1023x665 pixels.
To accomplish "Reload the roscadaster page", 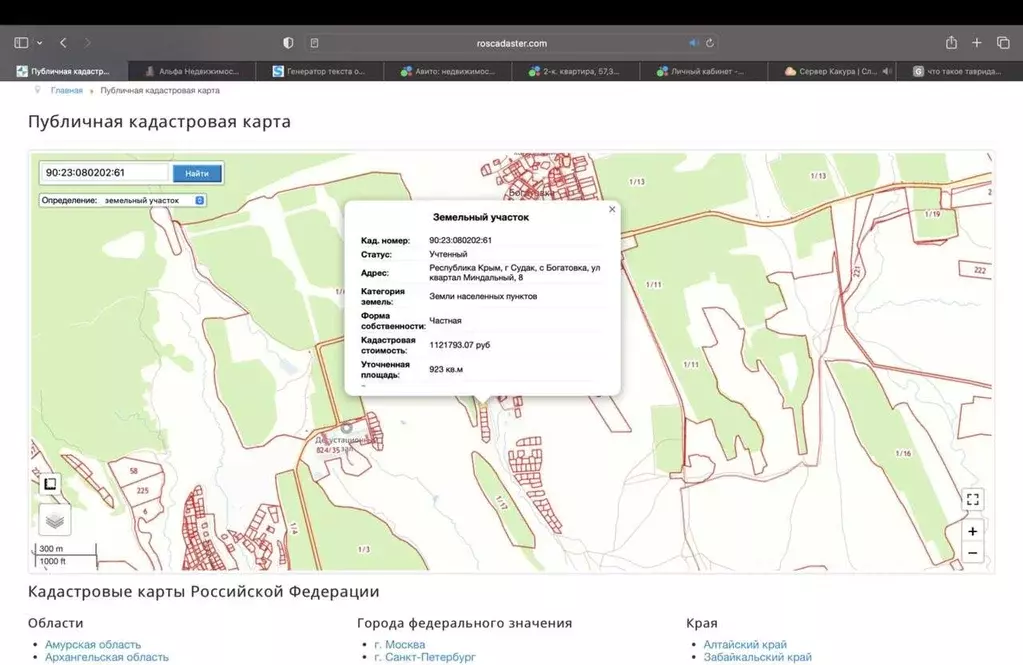I will pos(710,43).
